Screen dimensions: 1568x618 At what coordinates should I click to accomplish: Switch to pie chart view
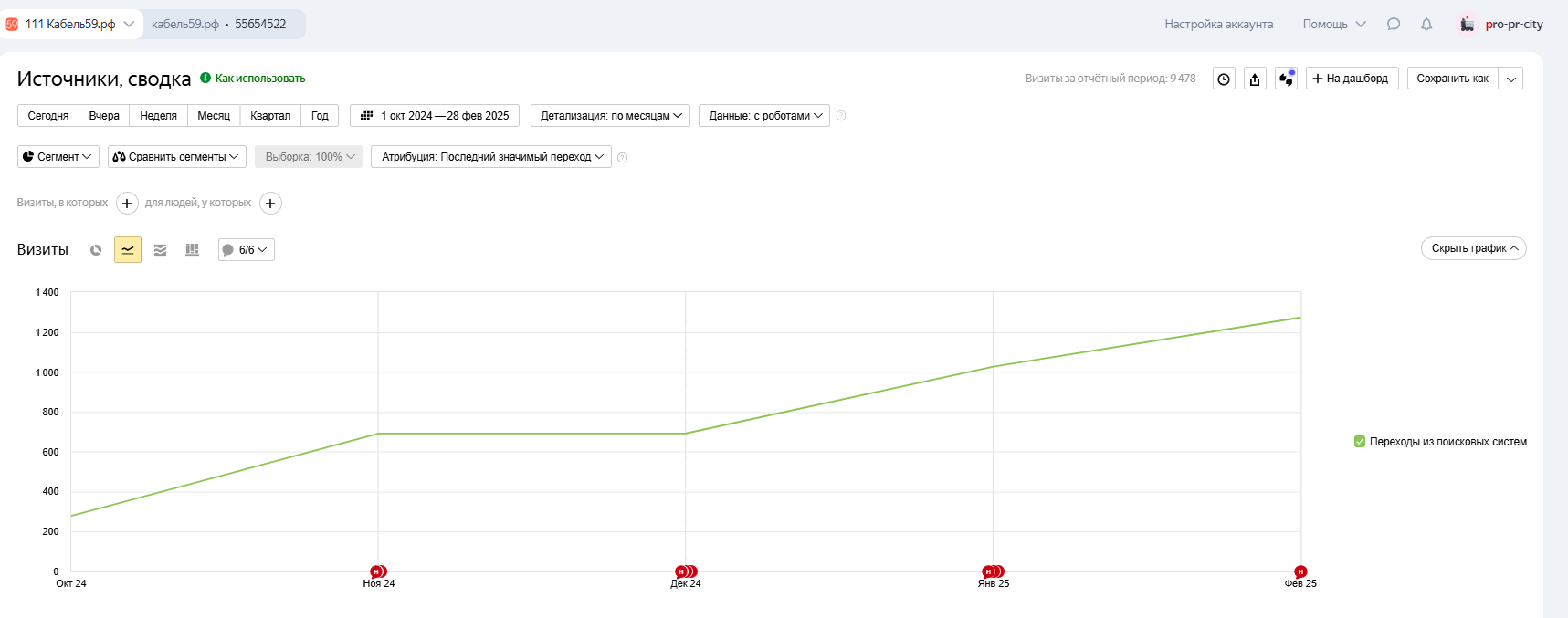click(96, 250)
